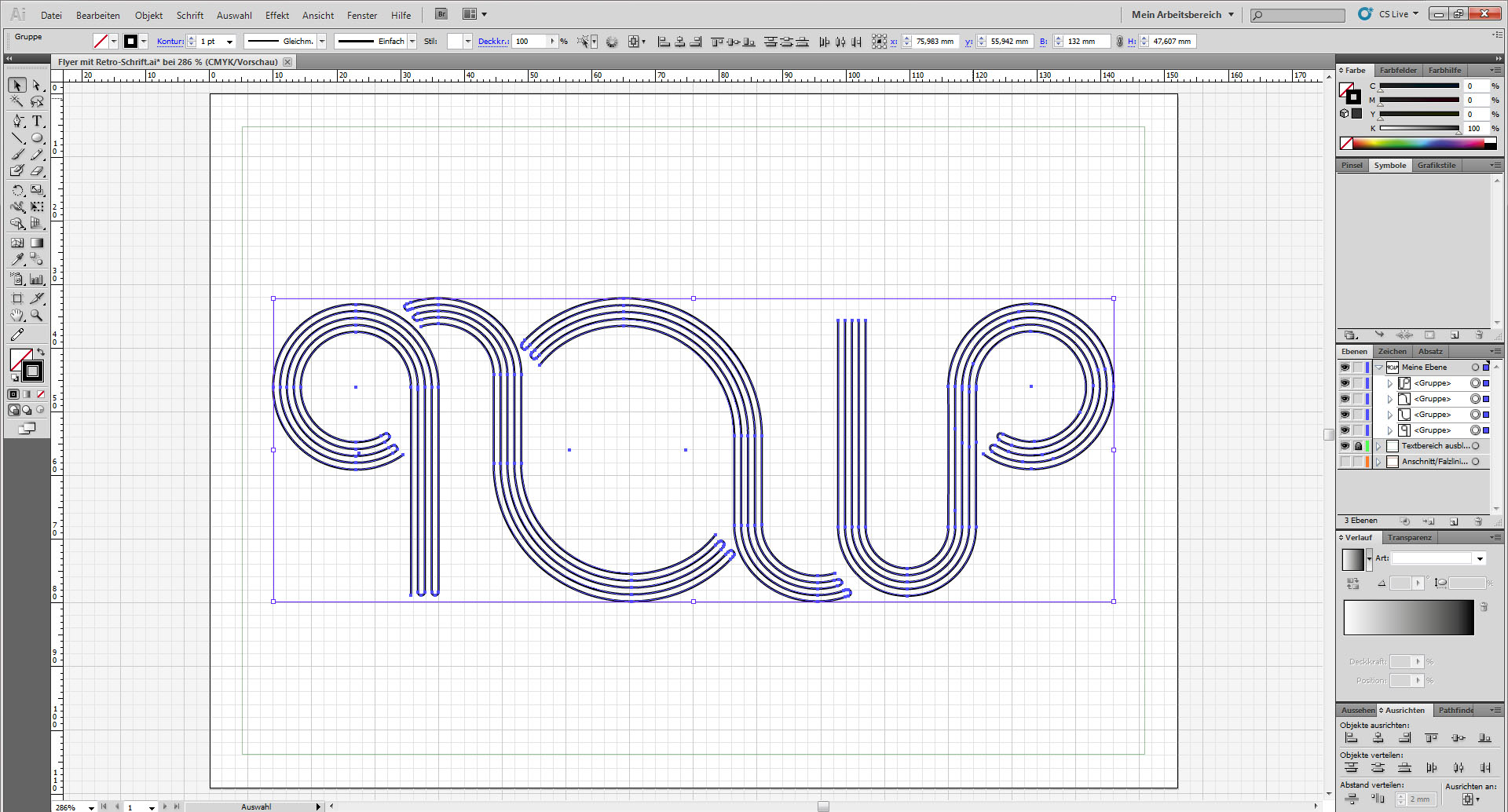
Task: Switch to the Pathfinder tab
Action: (x=1455, y=711)
